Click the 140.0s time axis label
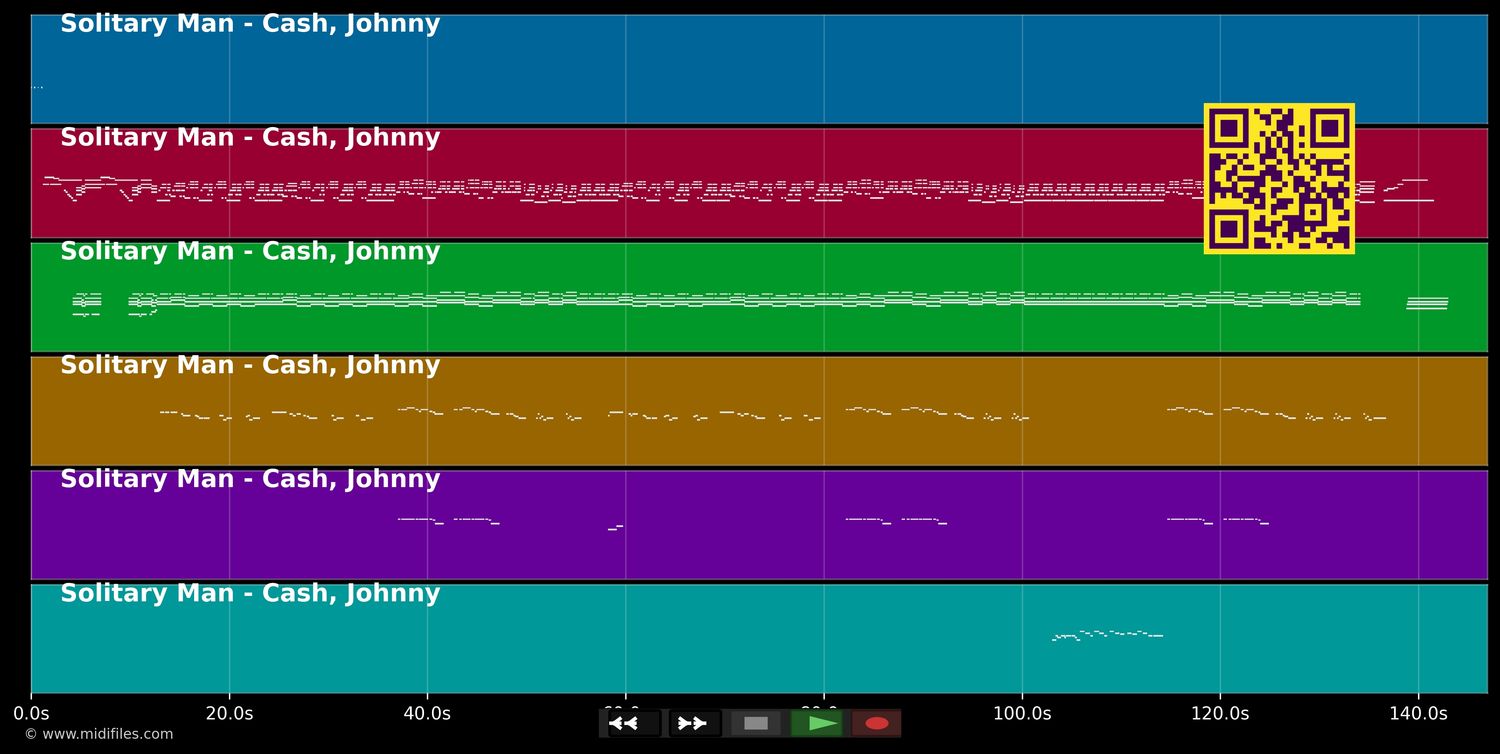This screenshot has height=754, width=1500. [1418, 713]
